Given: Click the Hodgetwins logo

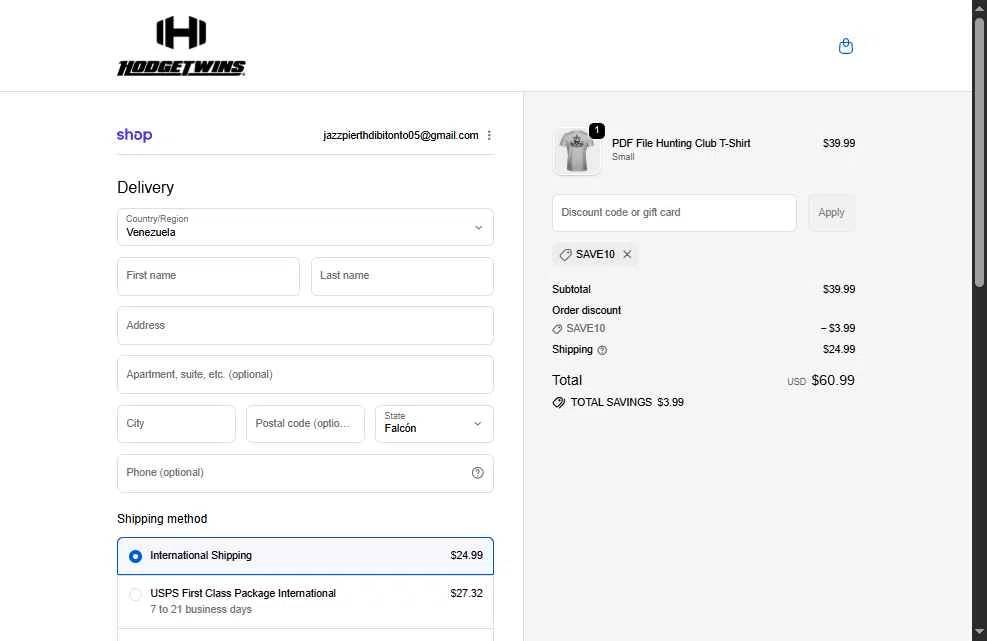Looking at the screenshot, I should (x=181, y=46).
